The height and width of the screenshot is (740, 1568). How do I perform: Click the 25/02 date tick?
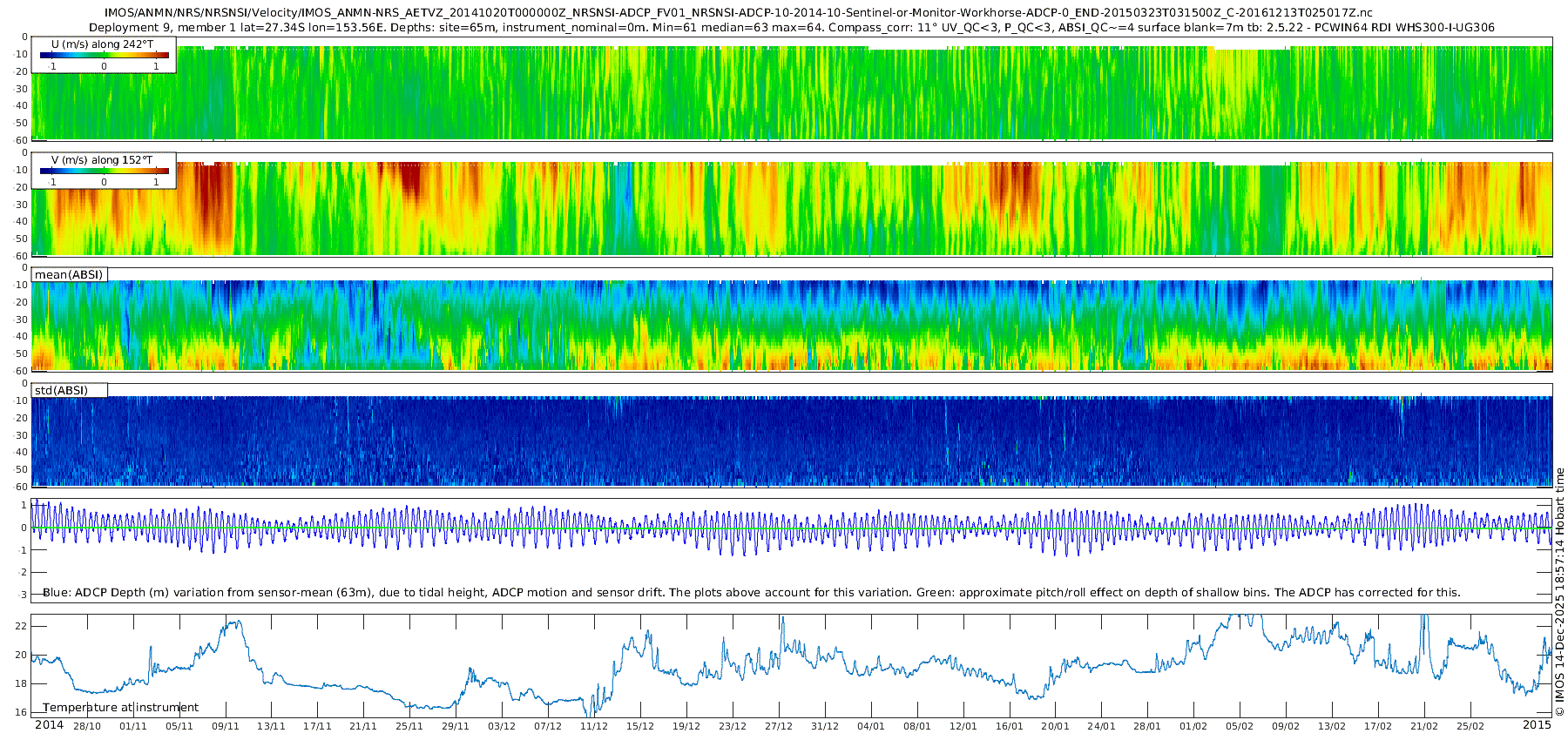[x=1470, y=726]
